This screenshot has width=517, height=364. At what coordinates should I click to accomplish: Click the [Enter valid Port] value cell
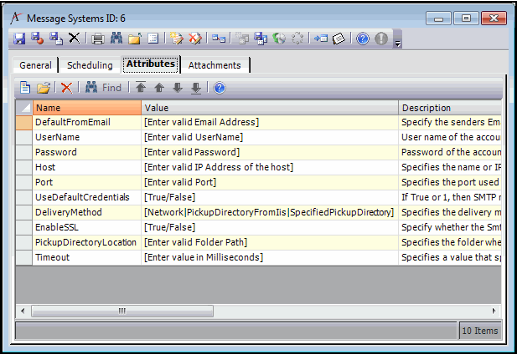pos(270,182)
